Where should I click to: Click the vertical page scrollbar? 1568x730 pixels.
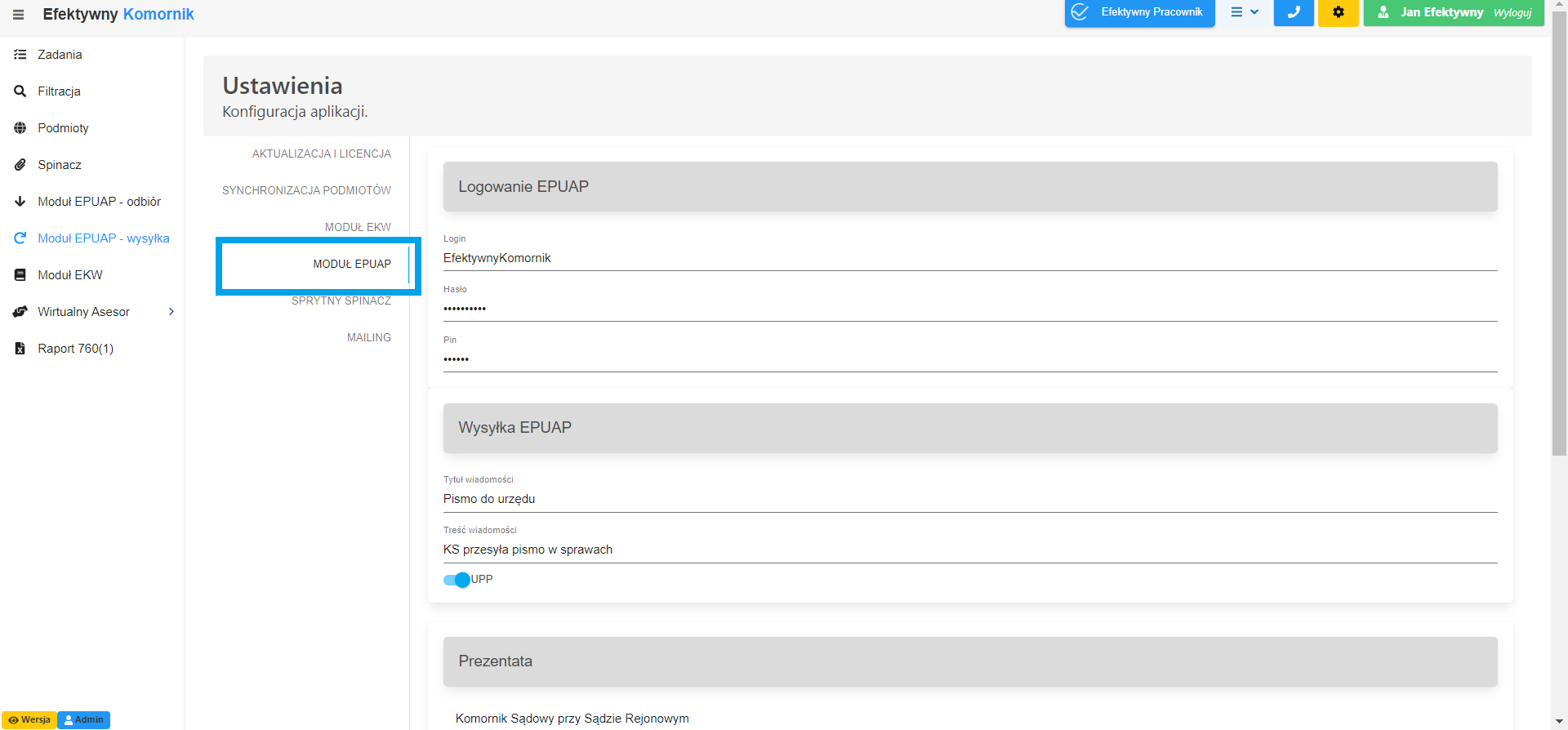(1559, 233)
